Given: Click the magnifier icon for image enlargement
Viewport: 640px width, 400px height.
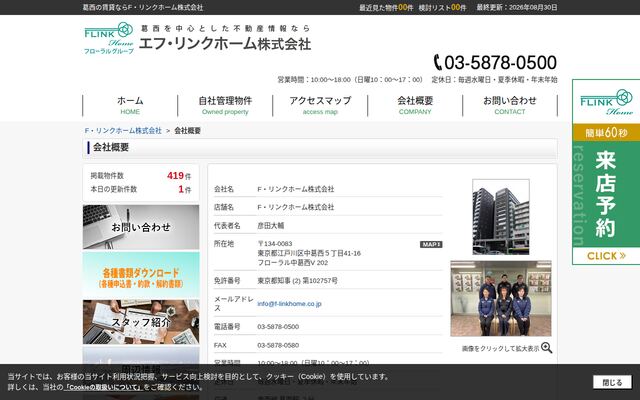Looking at the screenshot, I should pyautogui.click(x=547, y=348).
